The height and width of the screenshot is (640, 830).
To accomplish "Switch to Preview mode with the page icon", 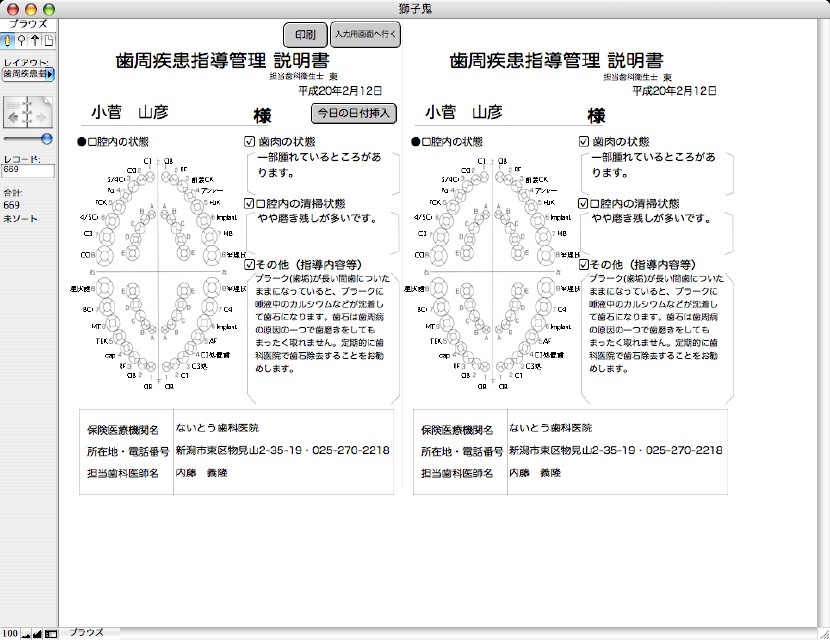I will [x=49, y=40].
